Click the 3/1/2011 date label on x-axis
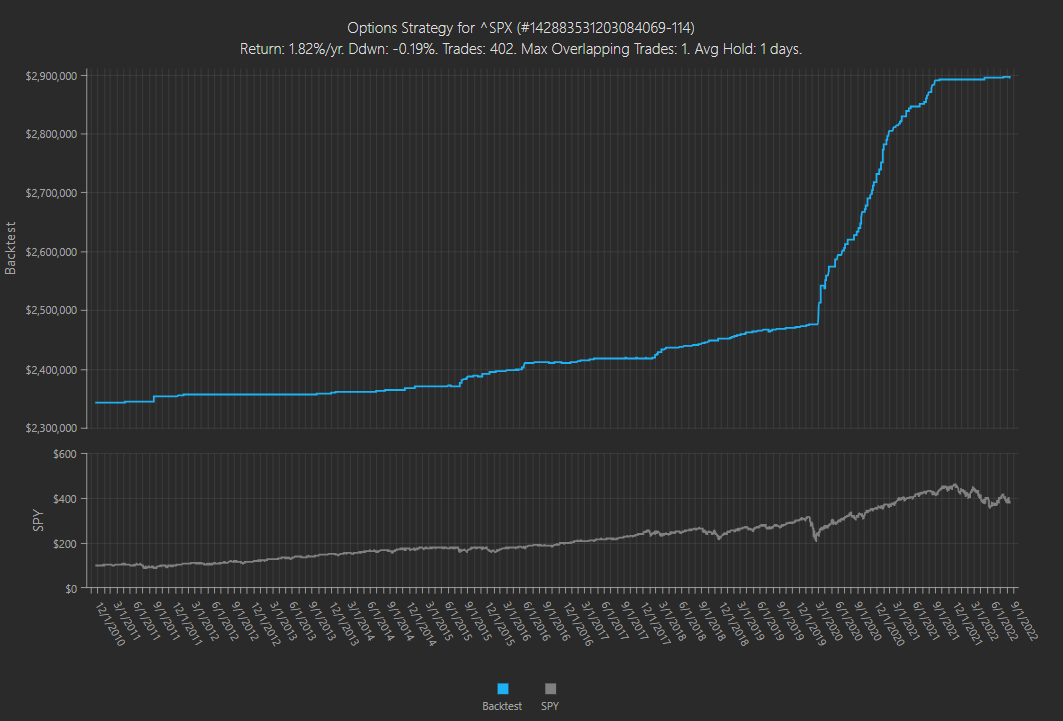Viewport: 1063px width, 721px height. [x=128, y=621]
